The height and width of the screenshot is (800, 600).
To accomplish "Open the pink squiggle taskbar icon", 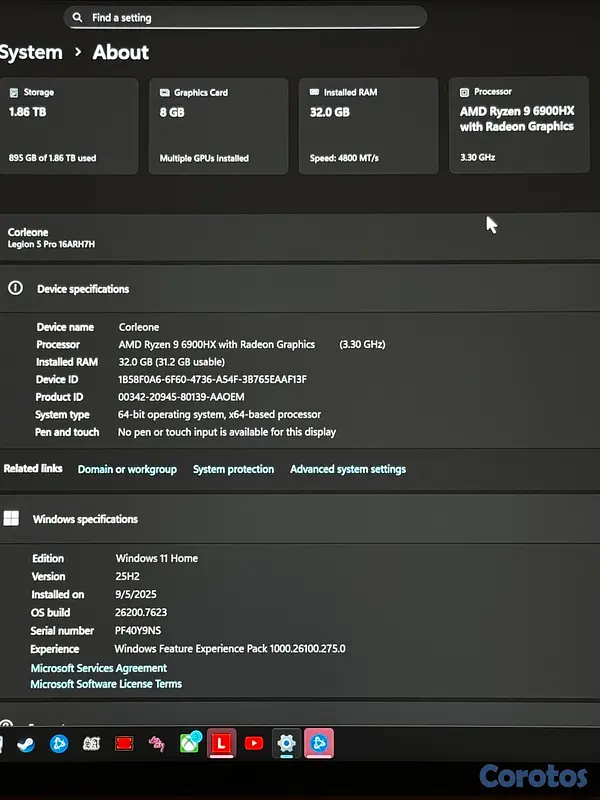I will click(157, 743).
